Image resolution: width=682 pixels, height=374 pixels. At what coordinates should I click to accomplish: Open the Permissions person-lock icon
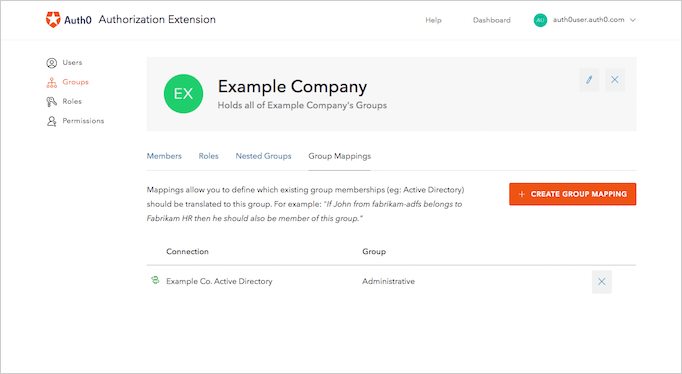point(51,121)
